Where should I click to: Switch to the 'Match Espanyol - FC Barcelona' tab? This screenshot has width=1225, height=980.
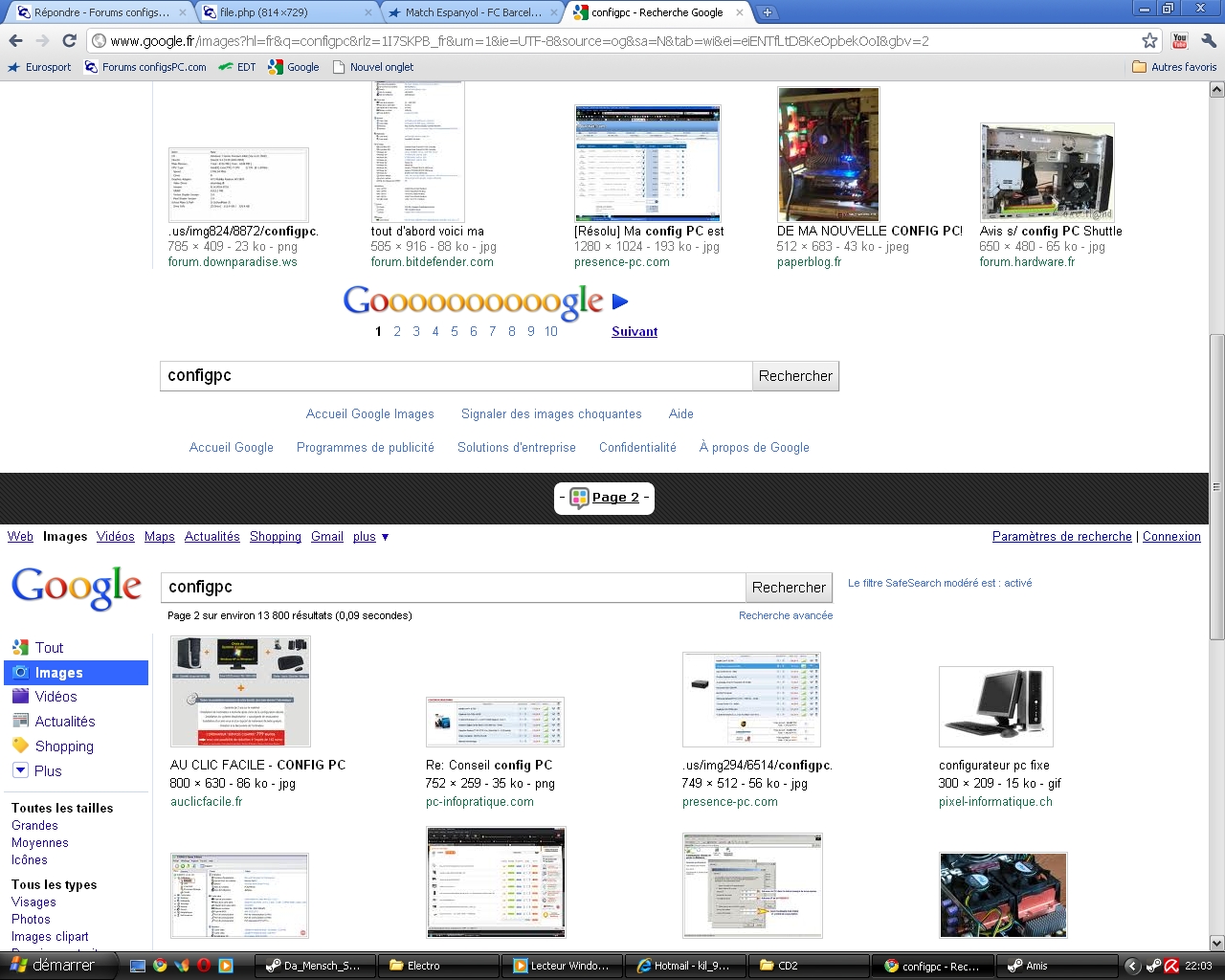coord(471,12)
